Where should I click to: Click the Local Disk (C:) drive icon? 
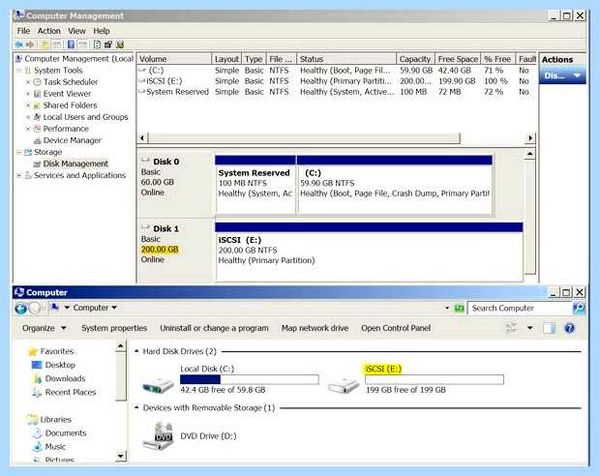coord(158,384)
